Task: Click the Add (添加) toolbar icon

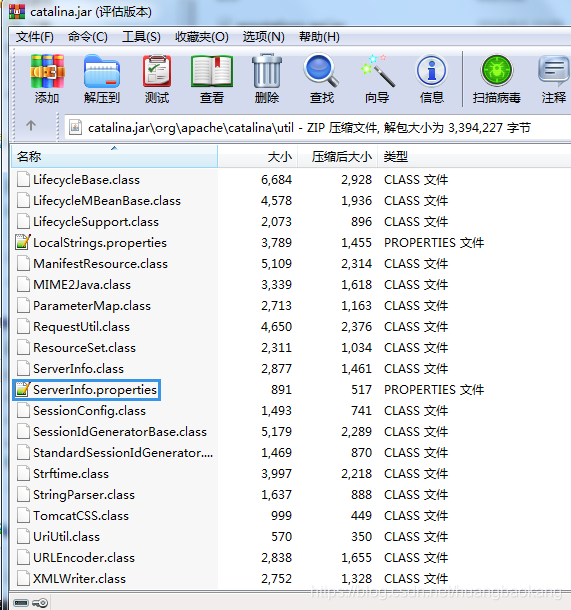Action: point(47,71)
